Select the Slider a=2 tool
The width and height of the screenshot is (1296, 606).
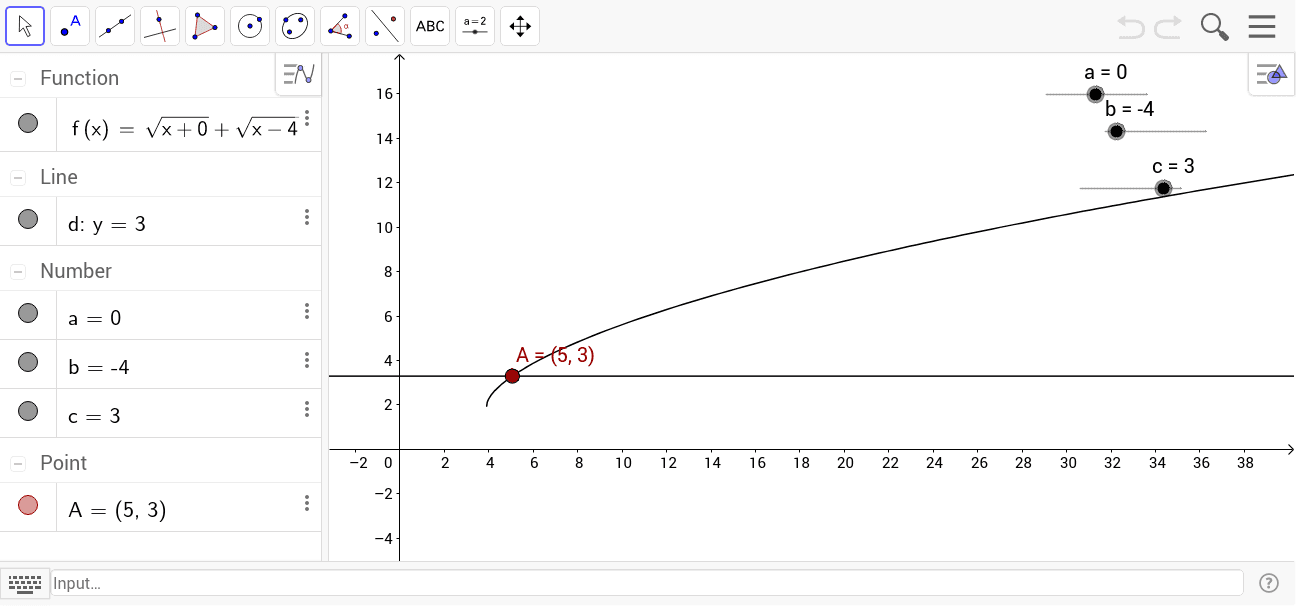pyautogui.click(x=475, y=26)
